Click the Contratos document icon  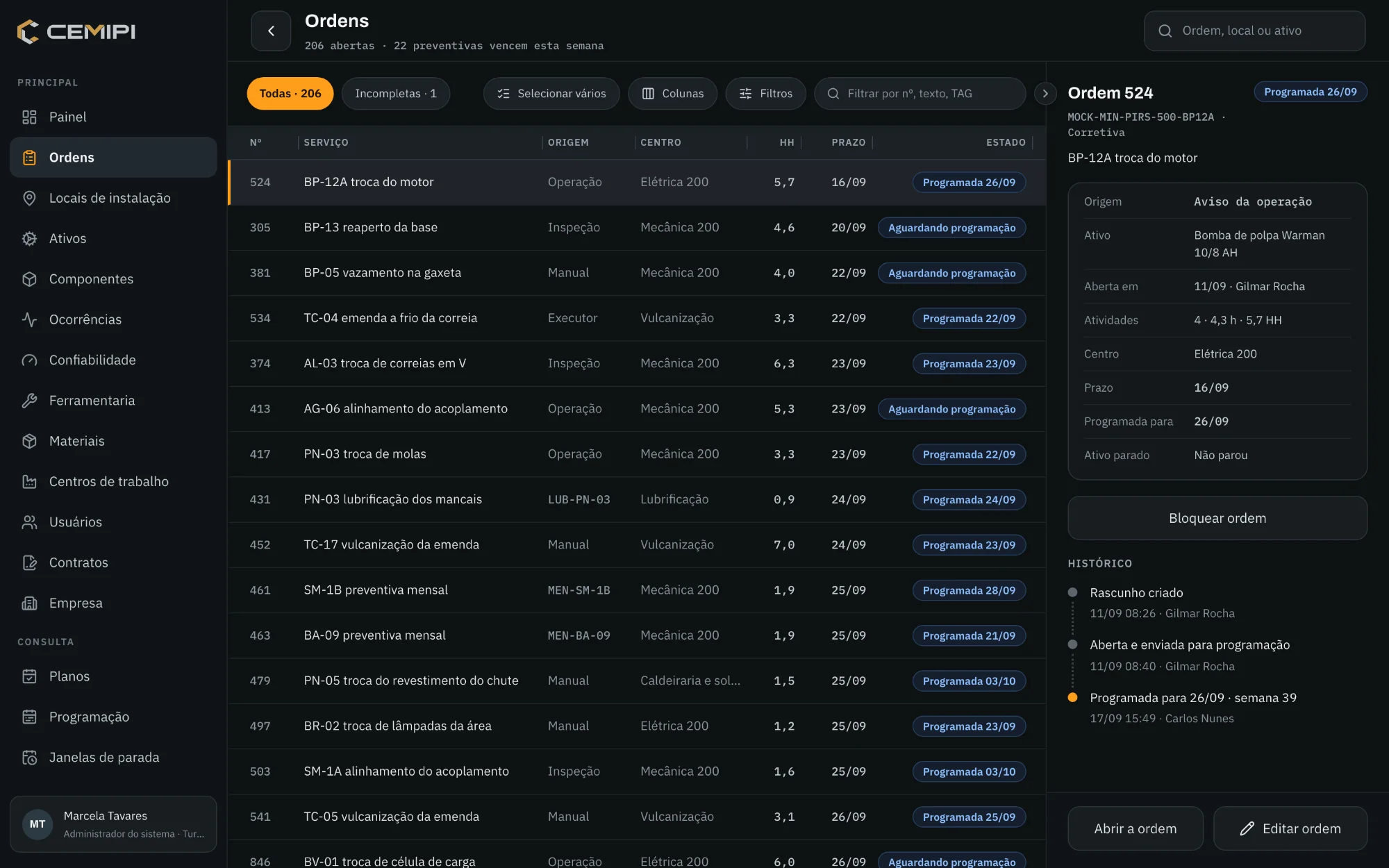(x=29, y=562)
